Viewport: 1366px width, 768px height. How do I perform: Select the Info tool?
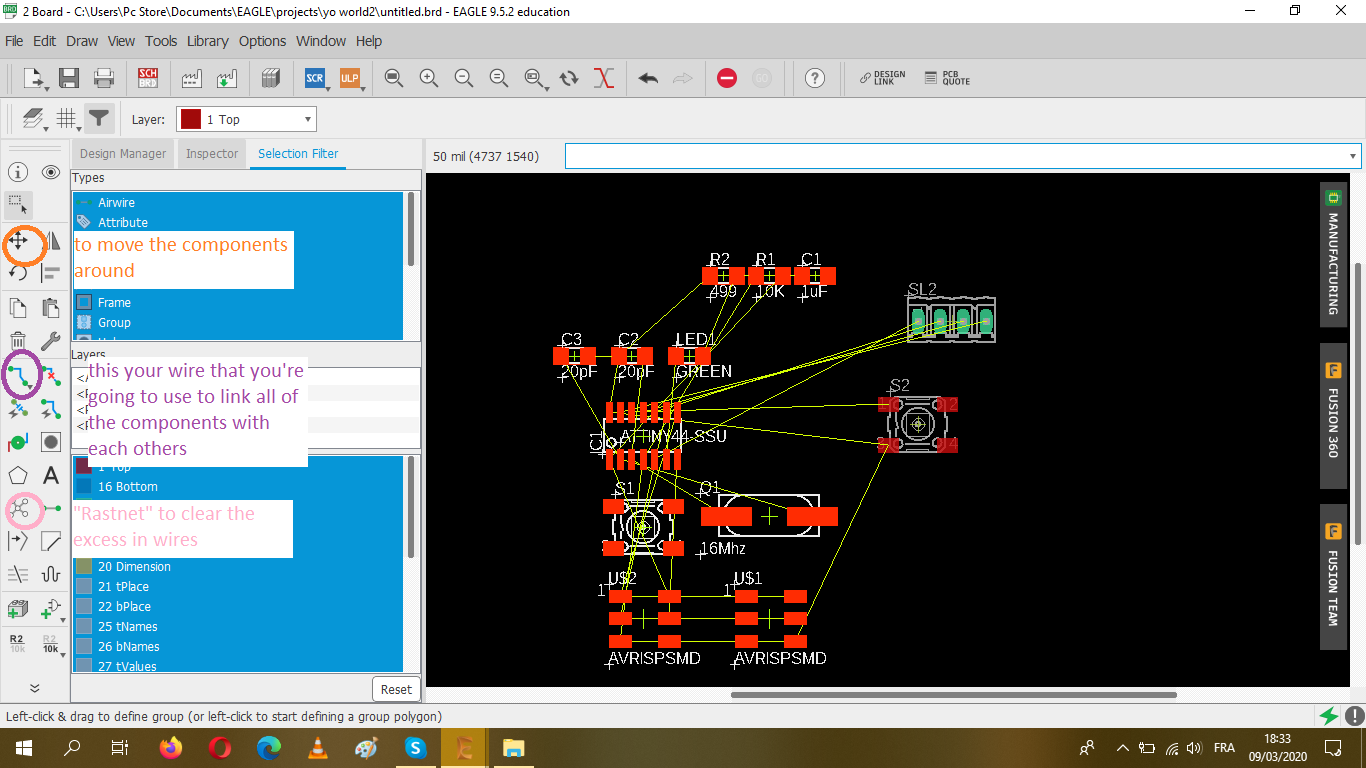click(x=18, y=172)
